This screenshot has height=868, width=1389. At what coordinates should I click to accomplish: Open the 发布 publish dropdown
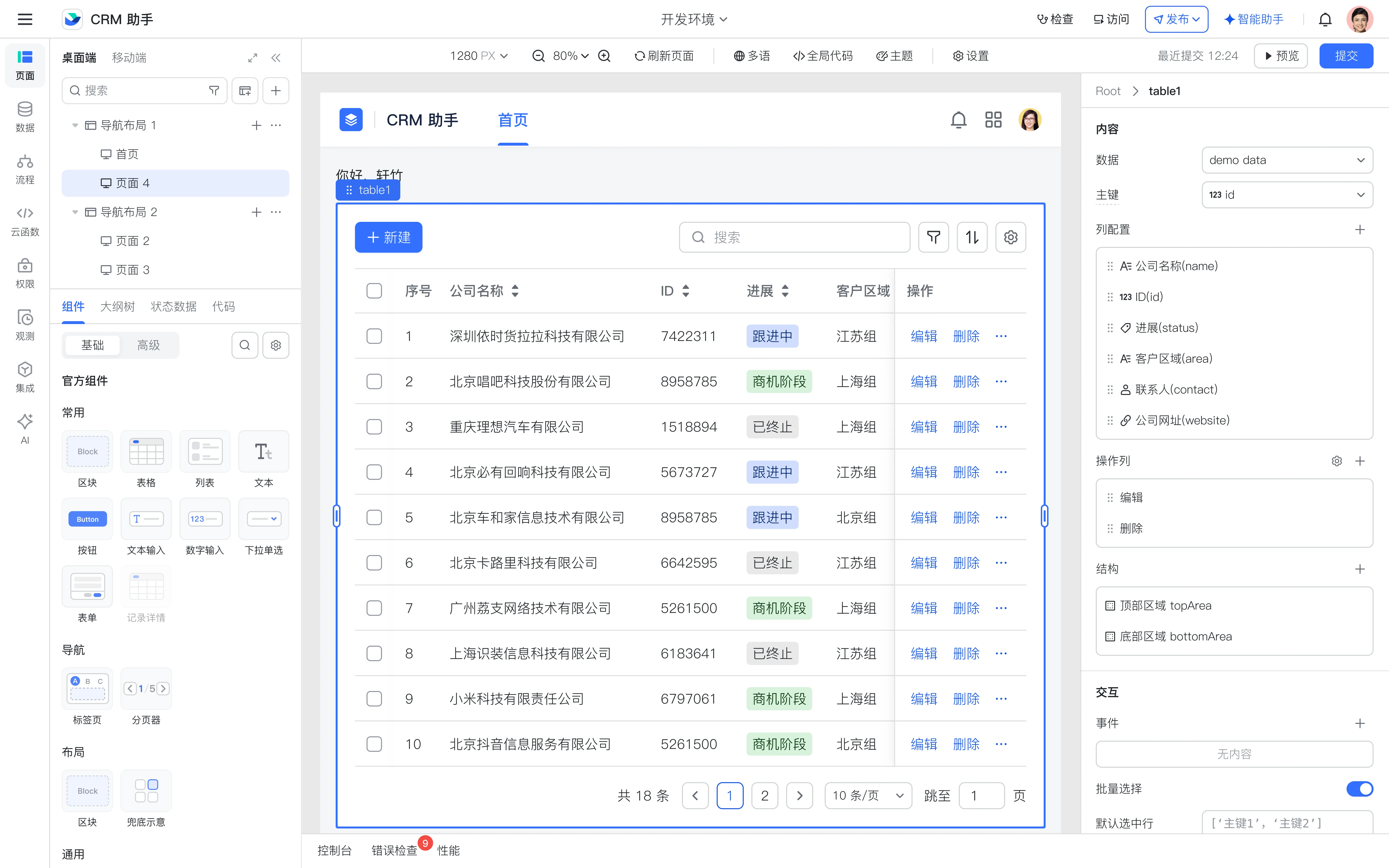pyautogui.click(x=1176, y=20)
